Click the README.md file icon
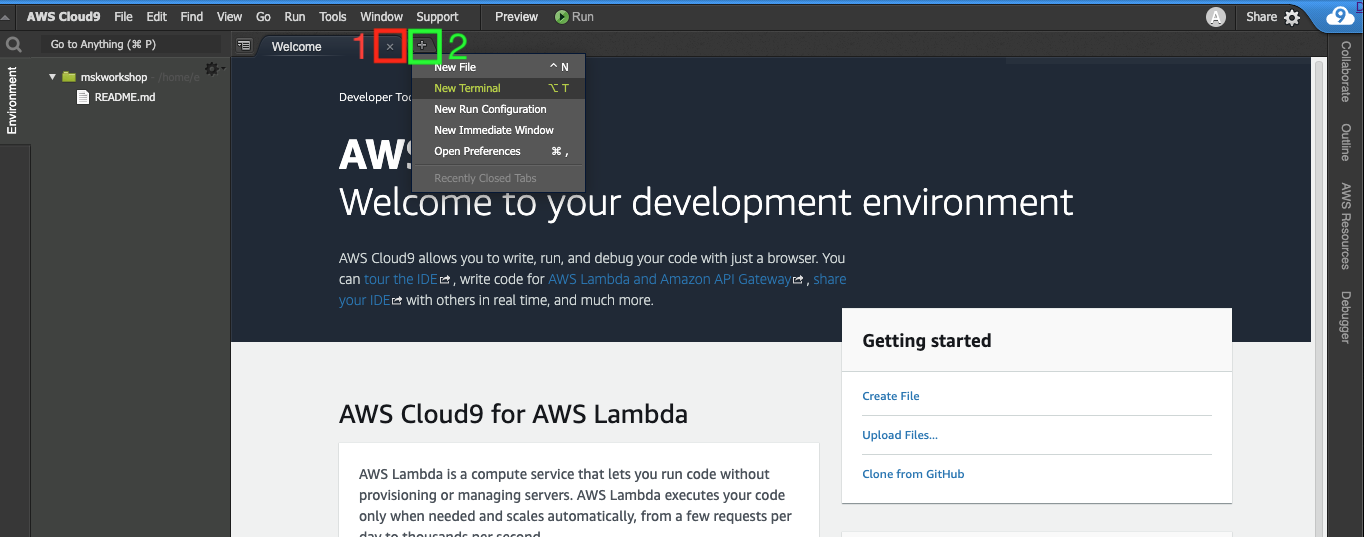 pyautogui.click(x=84, y=97)
